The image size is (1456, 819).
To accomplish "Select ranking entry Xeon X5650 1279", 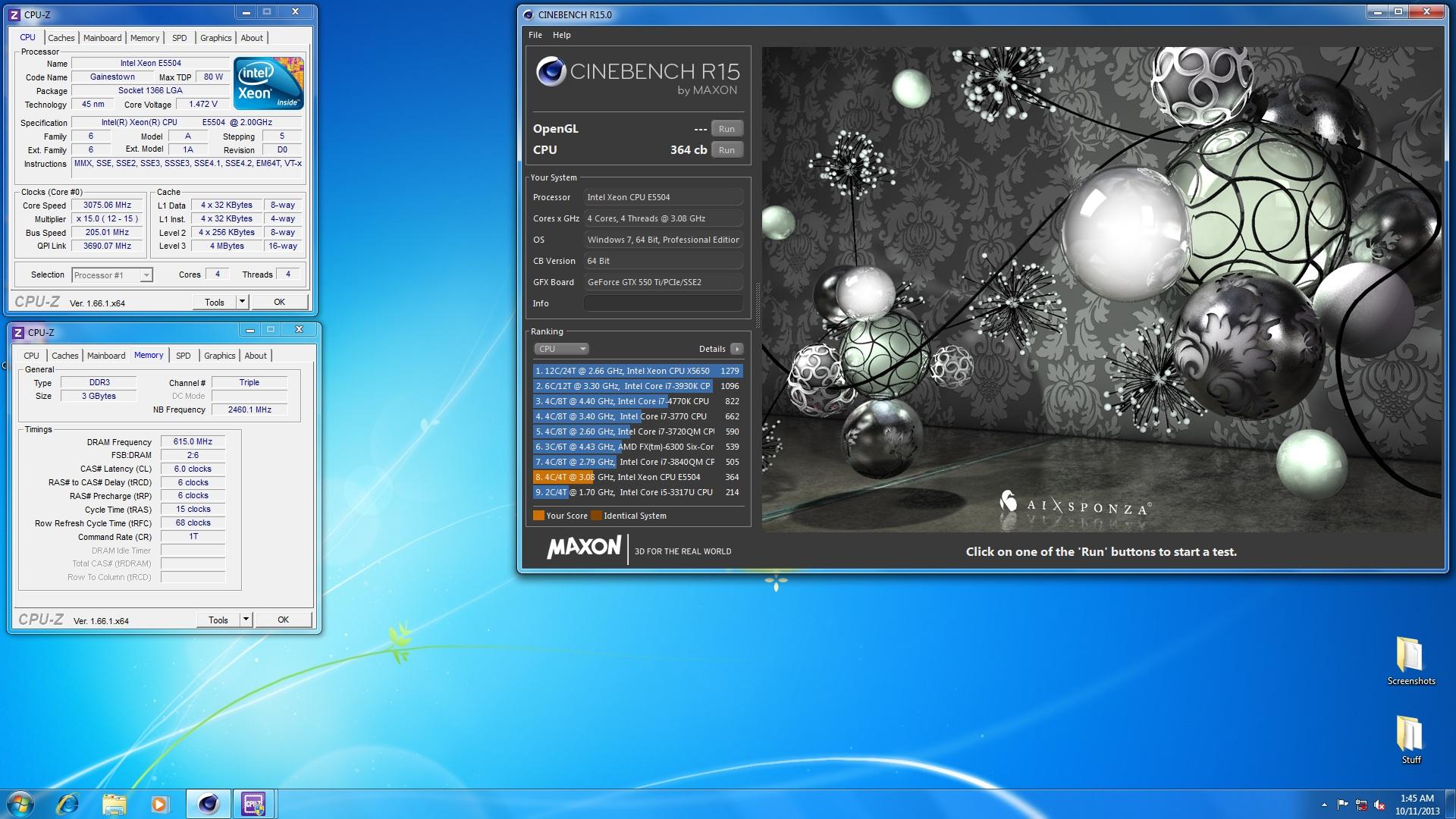I will (x=638, y=371).
